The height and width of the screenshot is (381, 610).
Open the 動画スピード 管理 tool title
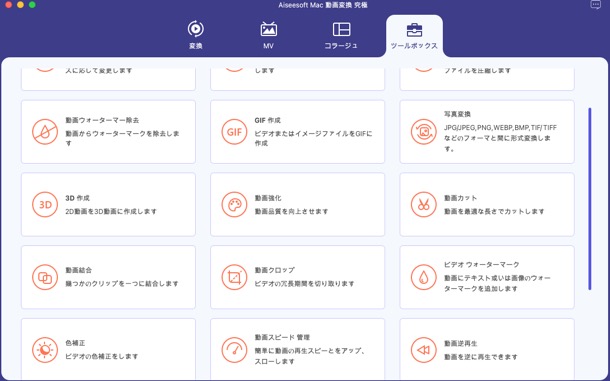pyautogui.click(x=282, y=337)
